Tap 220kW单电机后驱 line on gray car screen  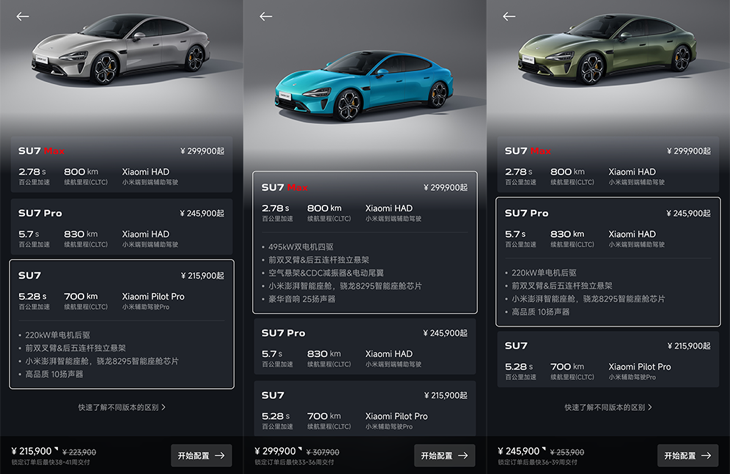click(58, 335)
